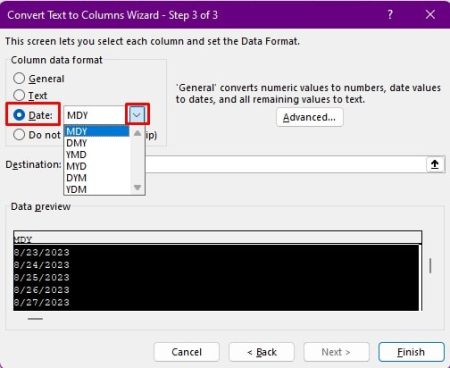This screenshot has width=450, height=368.
Task: Click the Destination input field
Action: pos(285,164)
